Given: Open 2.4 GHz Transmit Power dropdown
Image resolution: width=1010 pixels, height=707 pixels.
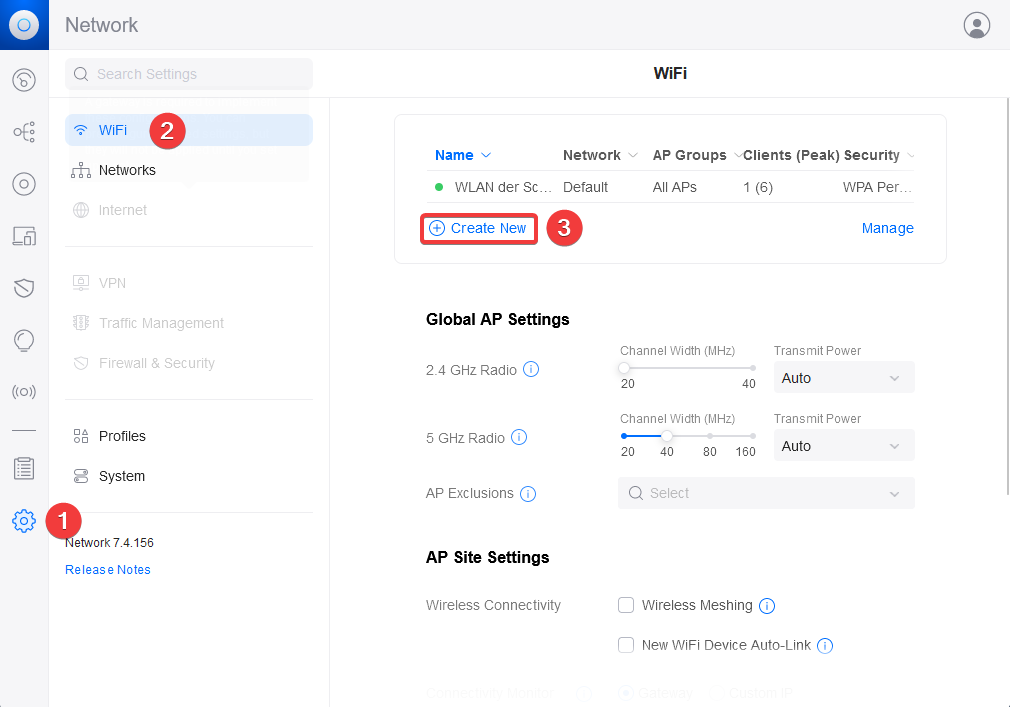Looking at the screenshot, I should point(844,377).
